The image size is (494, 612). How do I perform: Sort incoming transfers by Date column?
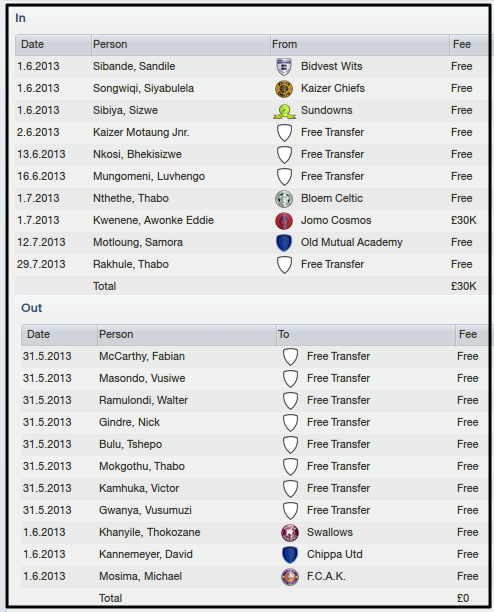53,44
